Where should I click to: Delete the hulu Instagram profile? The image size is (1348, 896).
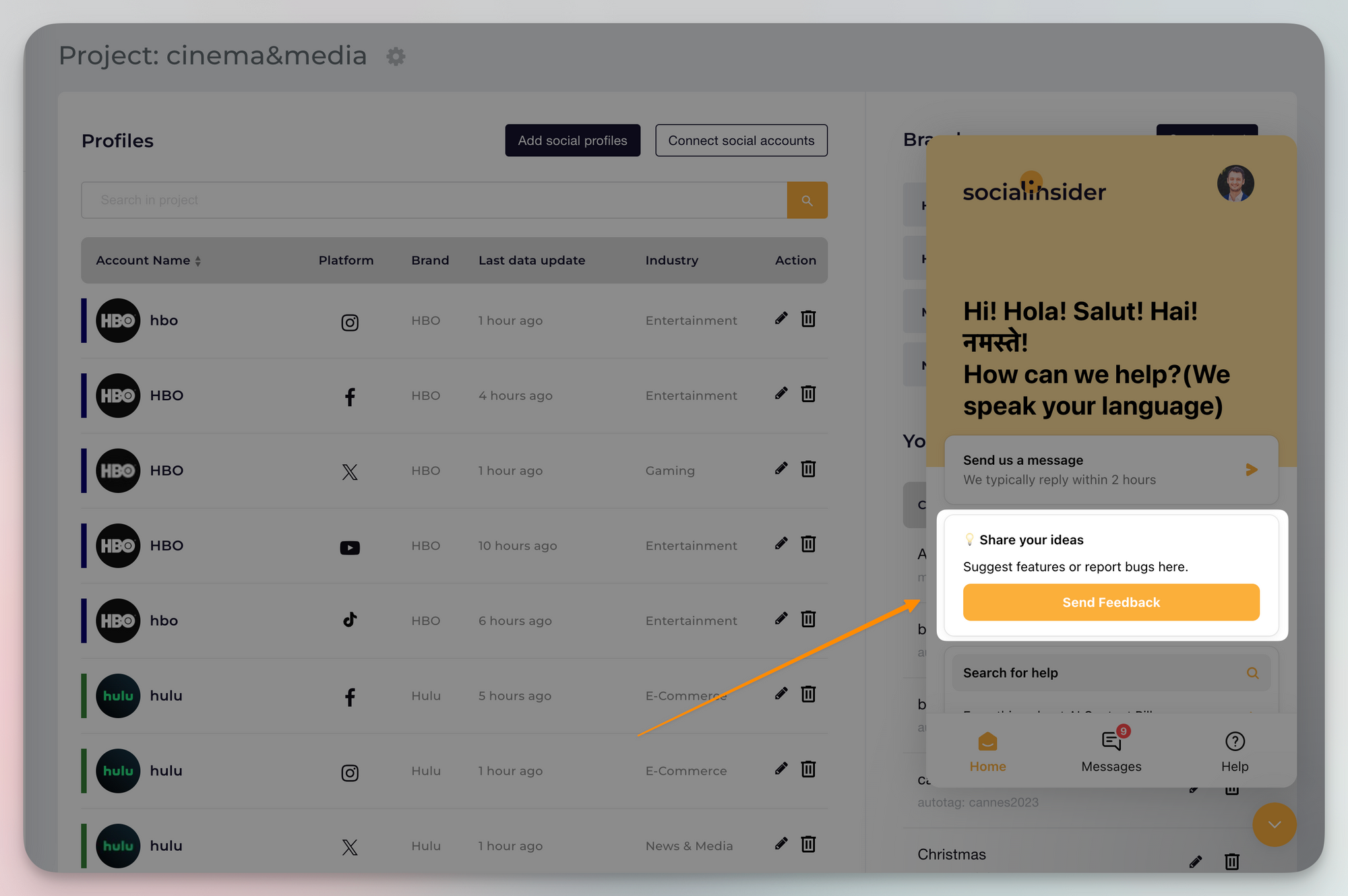[808, 769]
